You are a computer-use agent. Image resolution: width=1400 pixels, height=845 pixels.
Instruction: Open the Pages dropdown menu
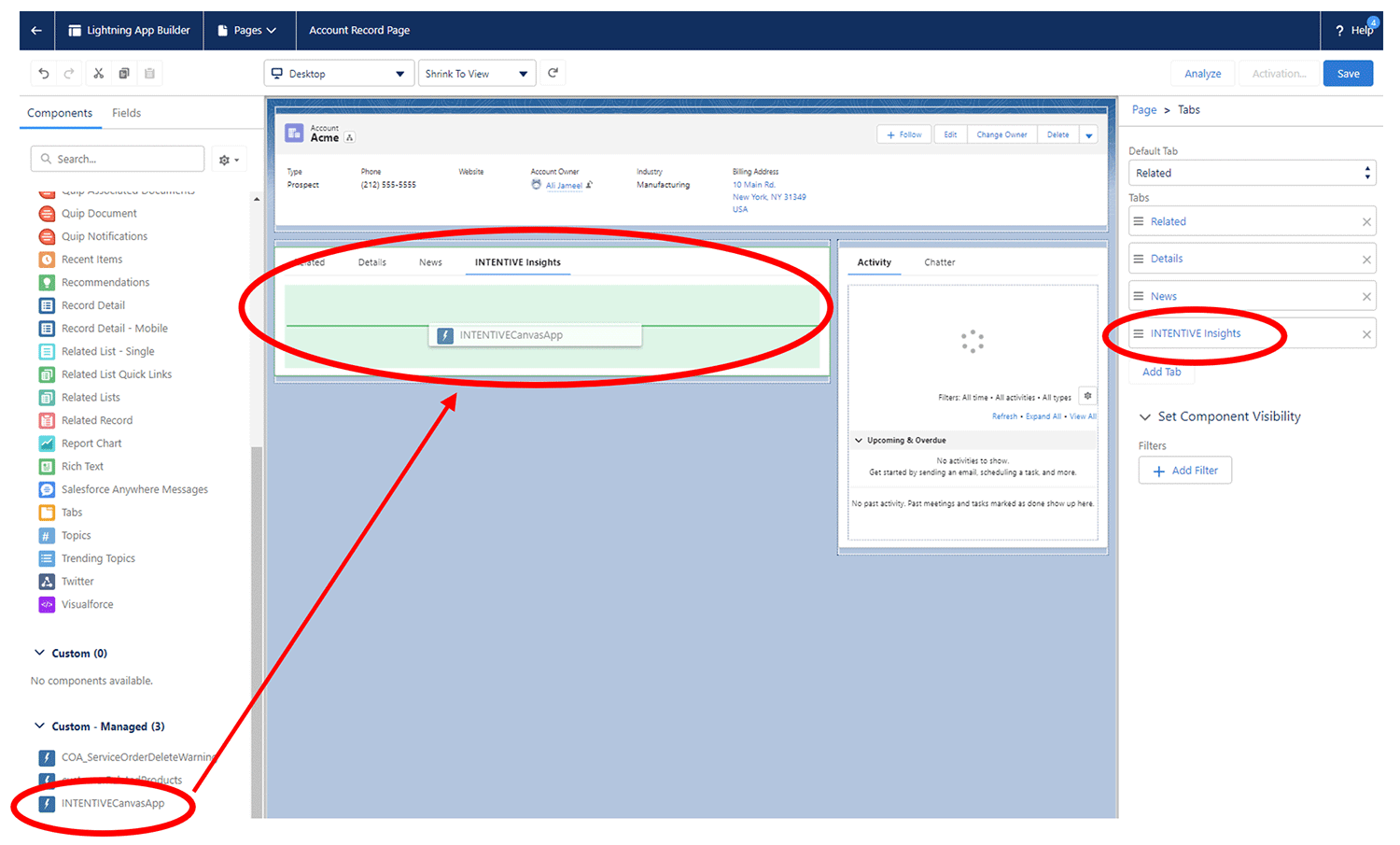(247, 31)
